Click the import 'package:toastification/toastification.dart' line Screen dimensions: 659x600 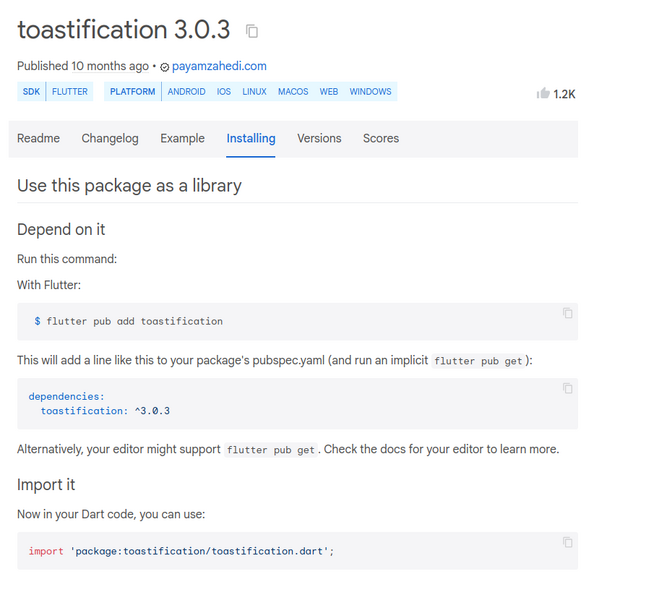tap(181, 551)
